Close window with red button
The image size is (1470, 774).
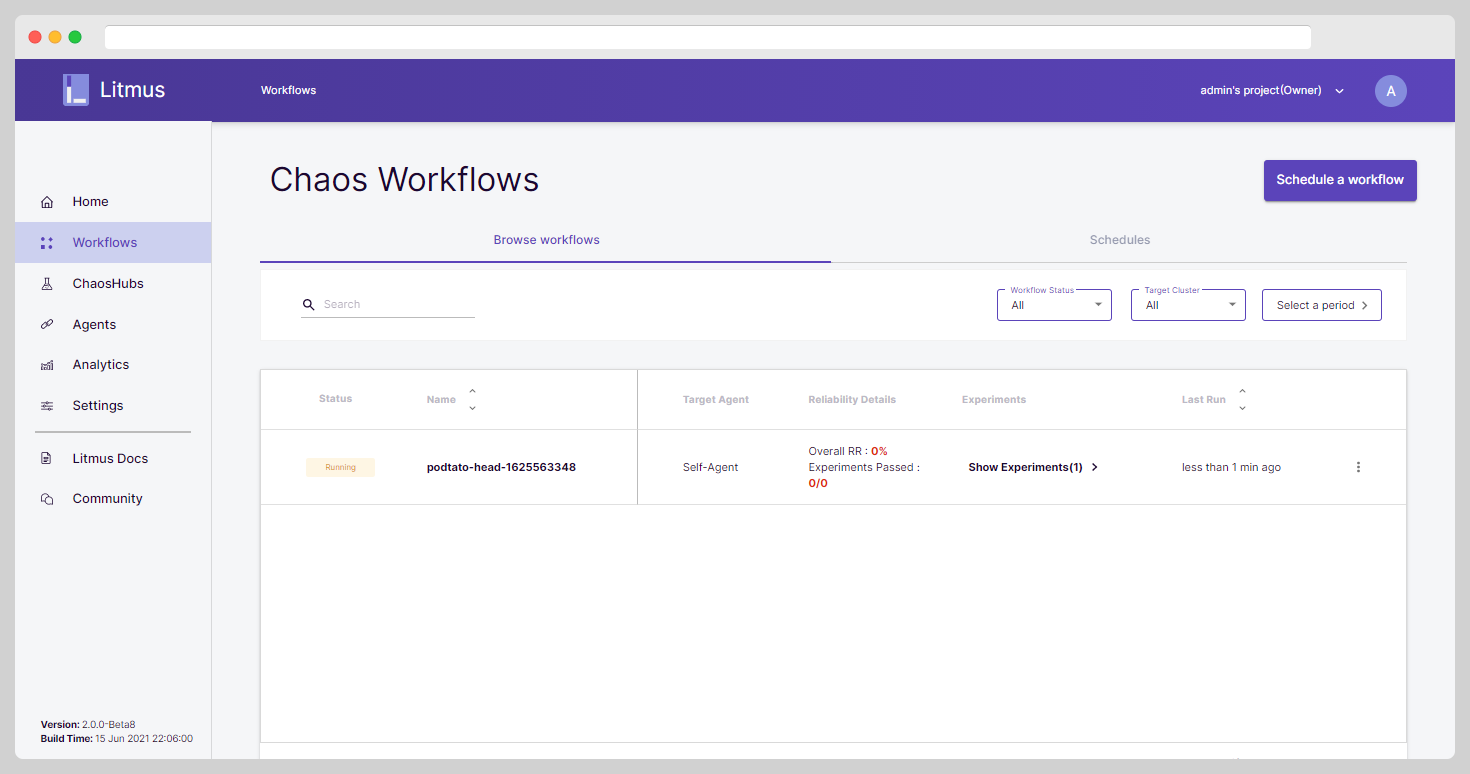35,37
